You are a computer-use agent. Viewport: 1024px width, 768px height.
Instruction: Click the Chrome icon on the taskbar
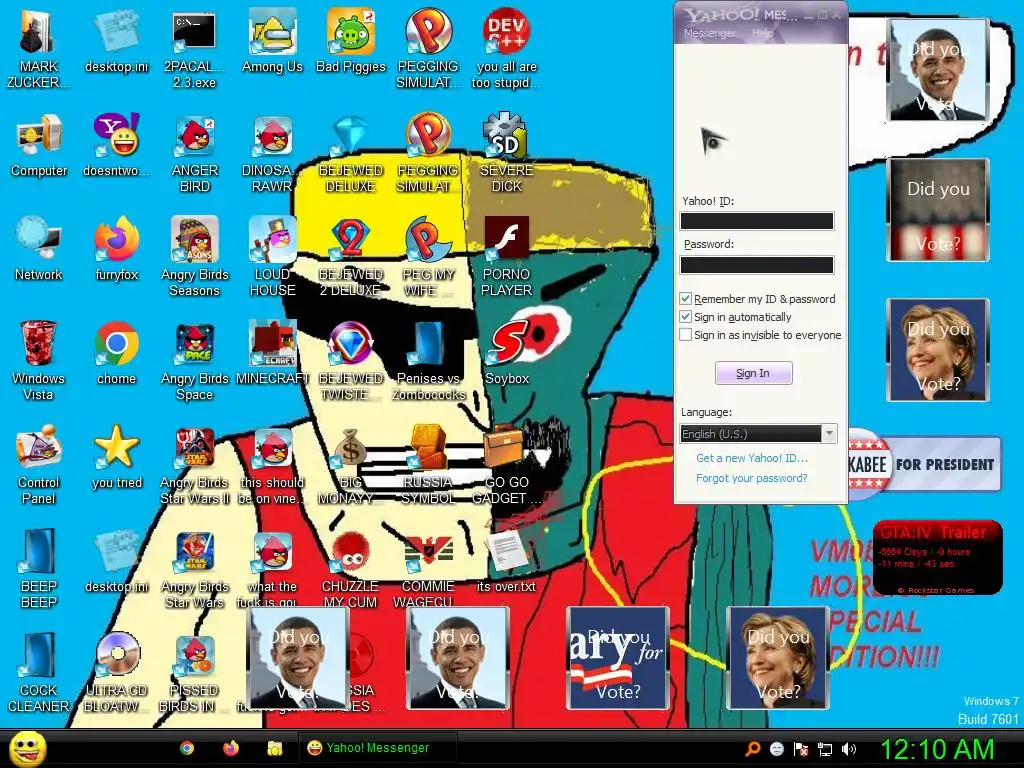click(187, 748)
